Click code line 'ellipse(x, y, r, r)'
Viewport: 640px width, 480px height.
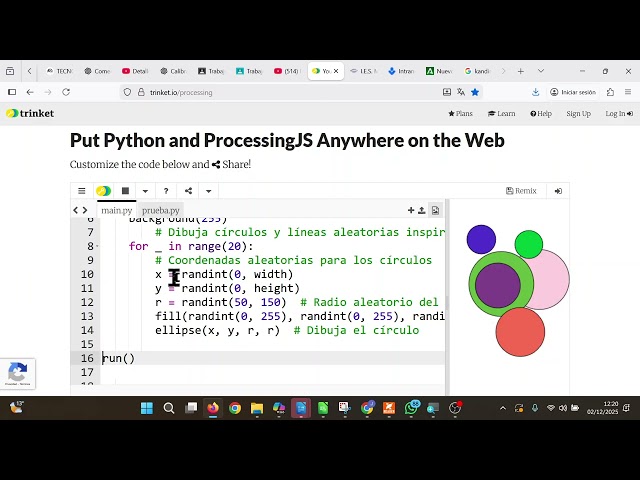[x=217, y=330]
